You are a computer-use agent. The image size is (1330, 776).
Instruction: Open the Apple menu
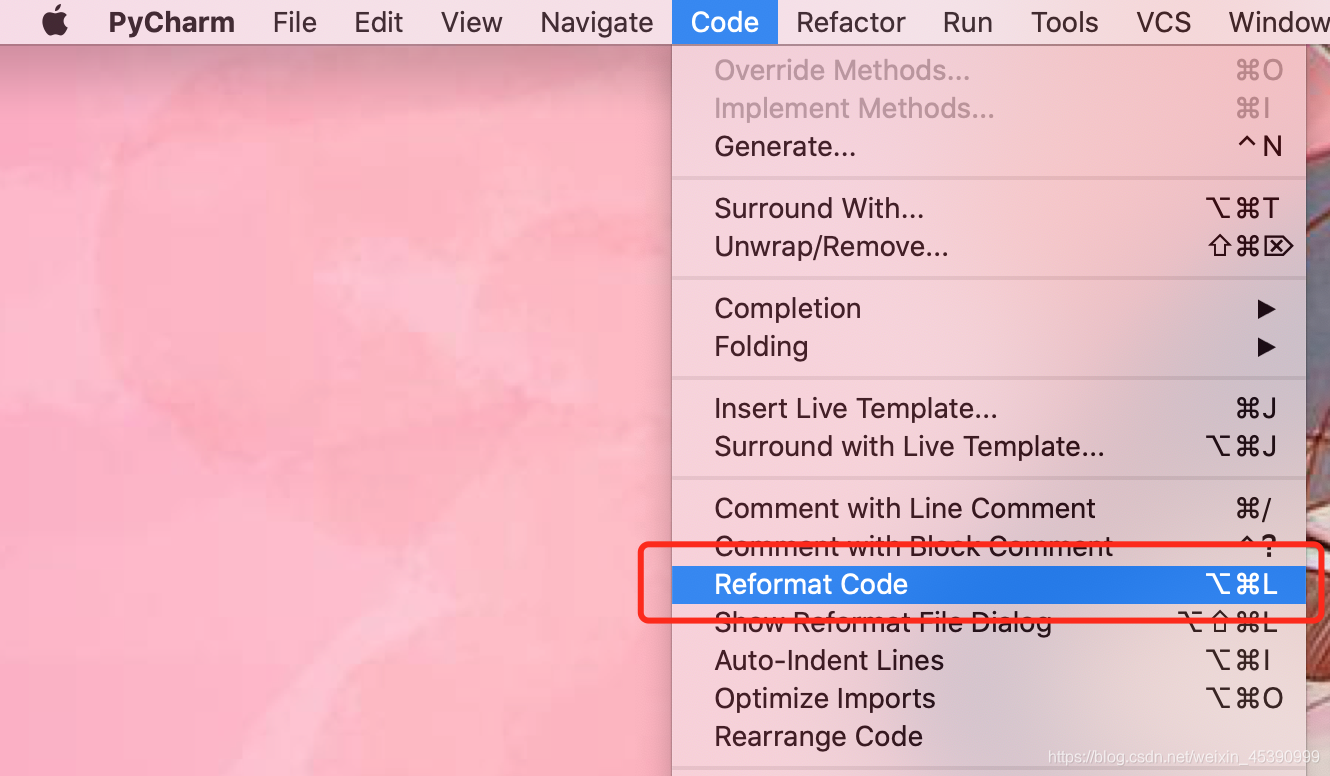[x=55, y=22]
